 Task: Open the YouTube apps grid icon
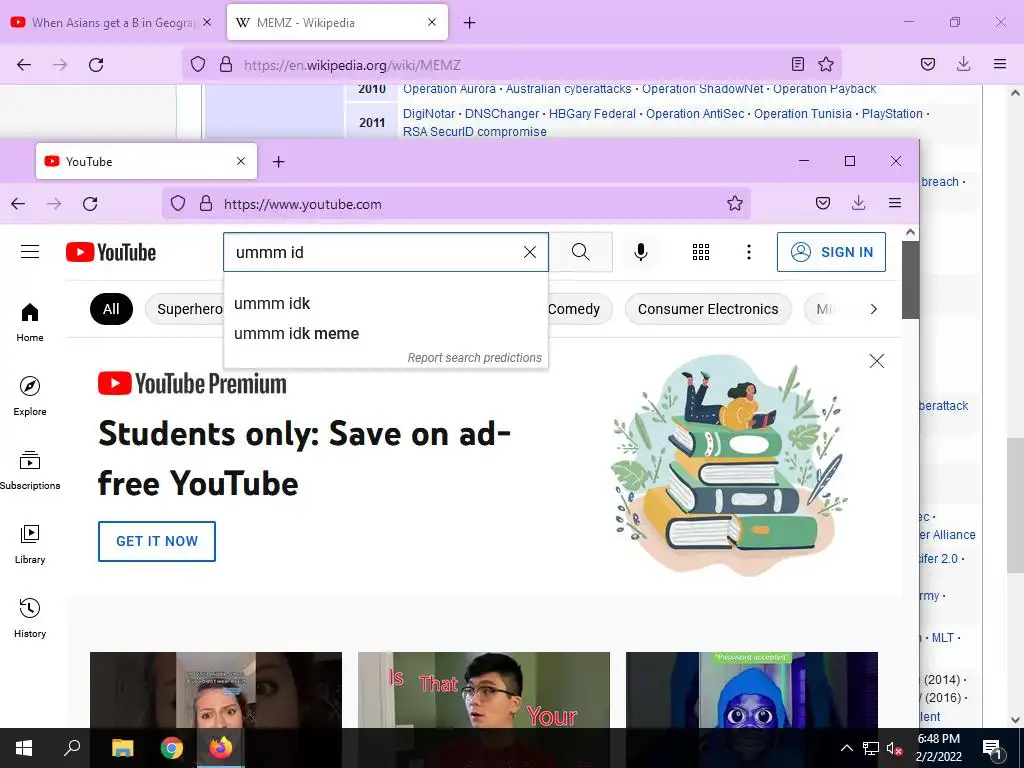point(701,252)
